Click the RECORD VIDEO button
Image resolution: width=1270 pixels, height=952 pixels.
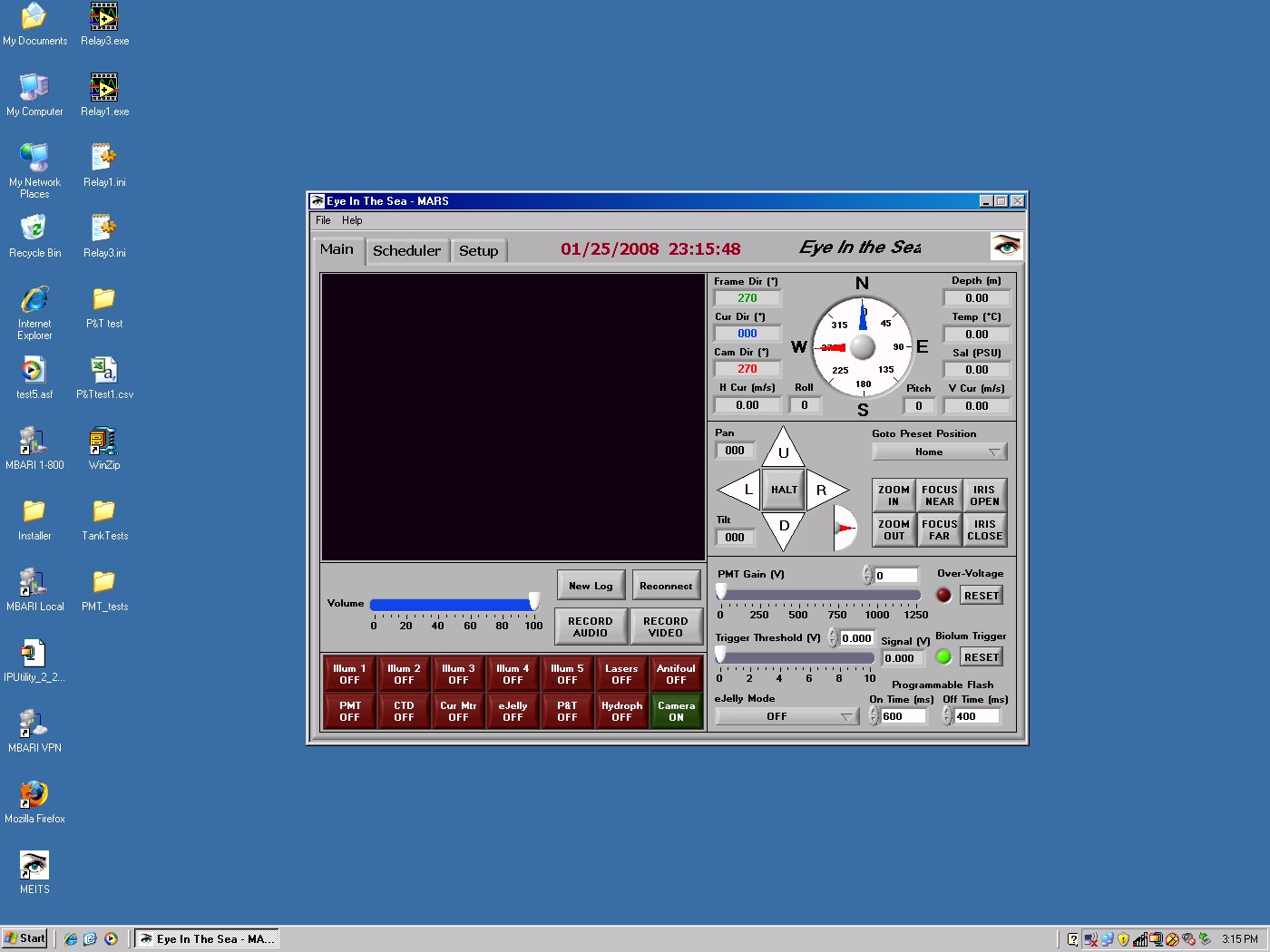pyautogui.click(x=665, y=627)
